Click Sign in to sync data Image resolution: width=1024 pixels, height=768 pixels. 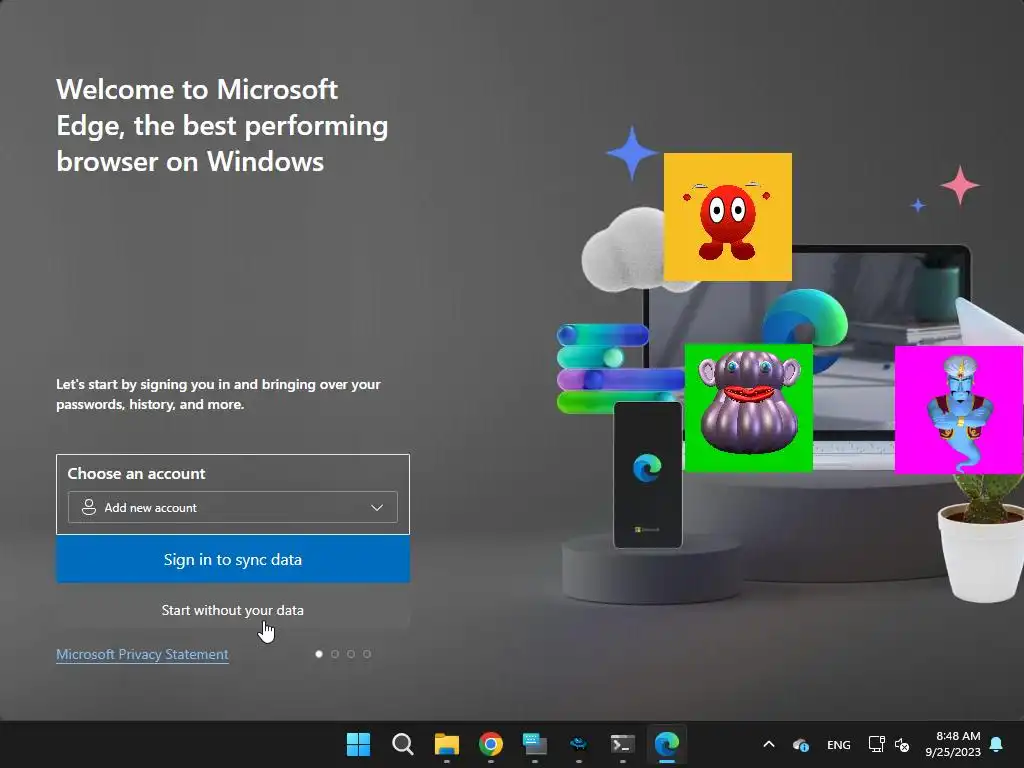(x=233, y=560)
